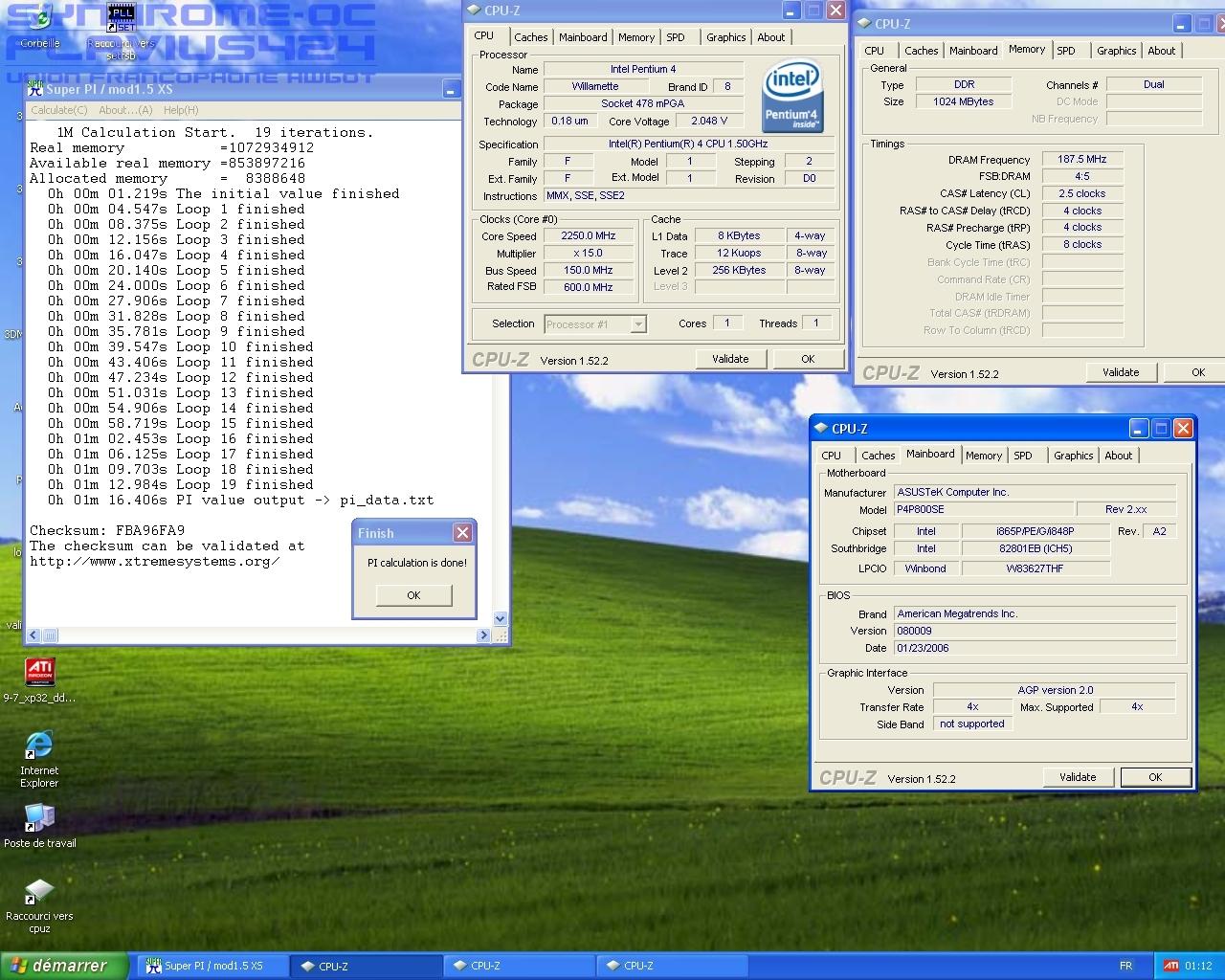
Task: Close the Finish dialog
Action: [462, 533]
